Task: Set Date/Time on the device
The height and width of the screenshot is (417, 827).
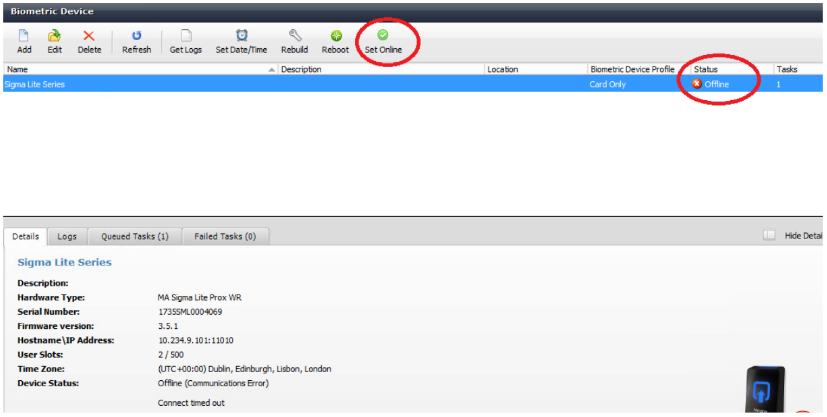Action: [x=241, y=36]
